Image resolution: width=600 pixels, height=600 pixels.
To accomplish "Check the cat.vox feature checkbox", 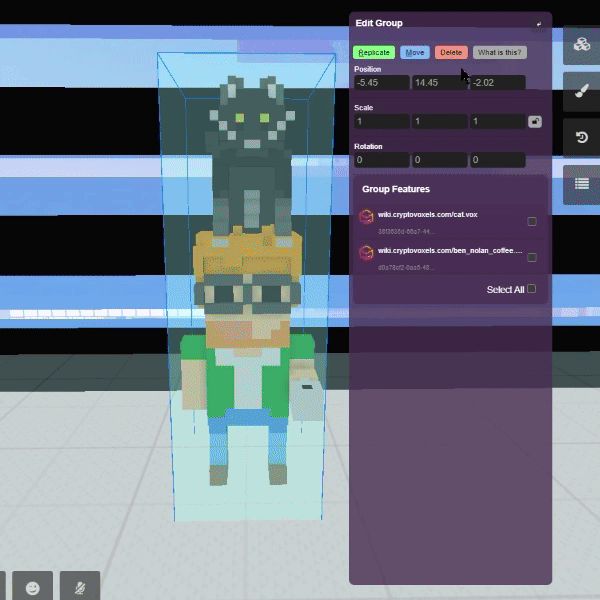I will [x=532, y=222].
